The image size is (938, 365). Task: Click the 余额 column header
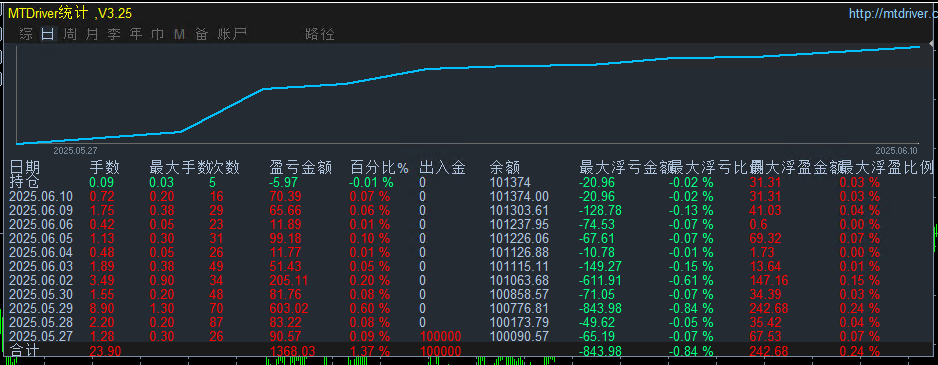(505, 168)
